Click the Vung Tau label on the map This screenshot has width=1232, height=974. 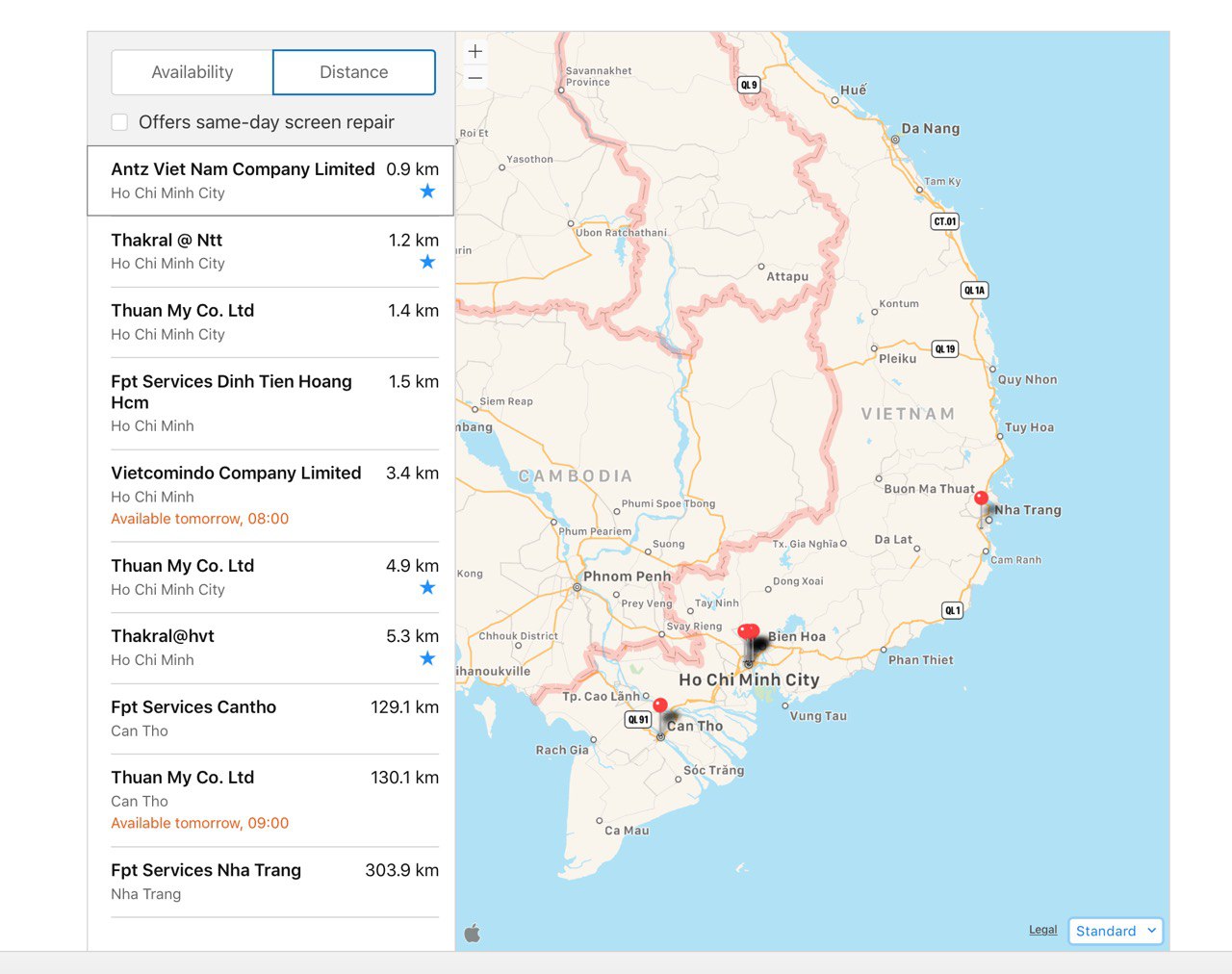click(818, 716)
